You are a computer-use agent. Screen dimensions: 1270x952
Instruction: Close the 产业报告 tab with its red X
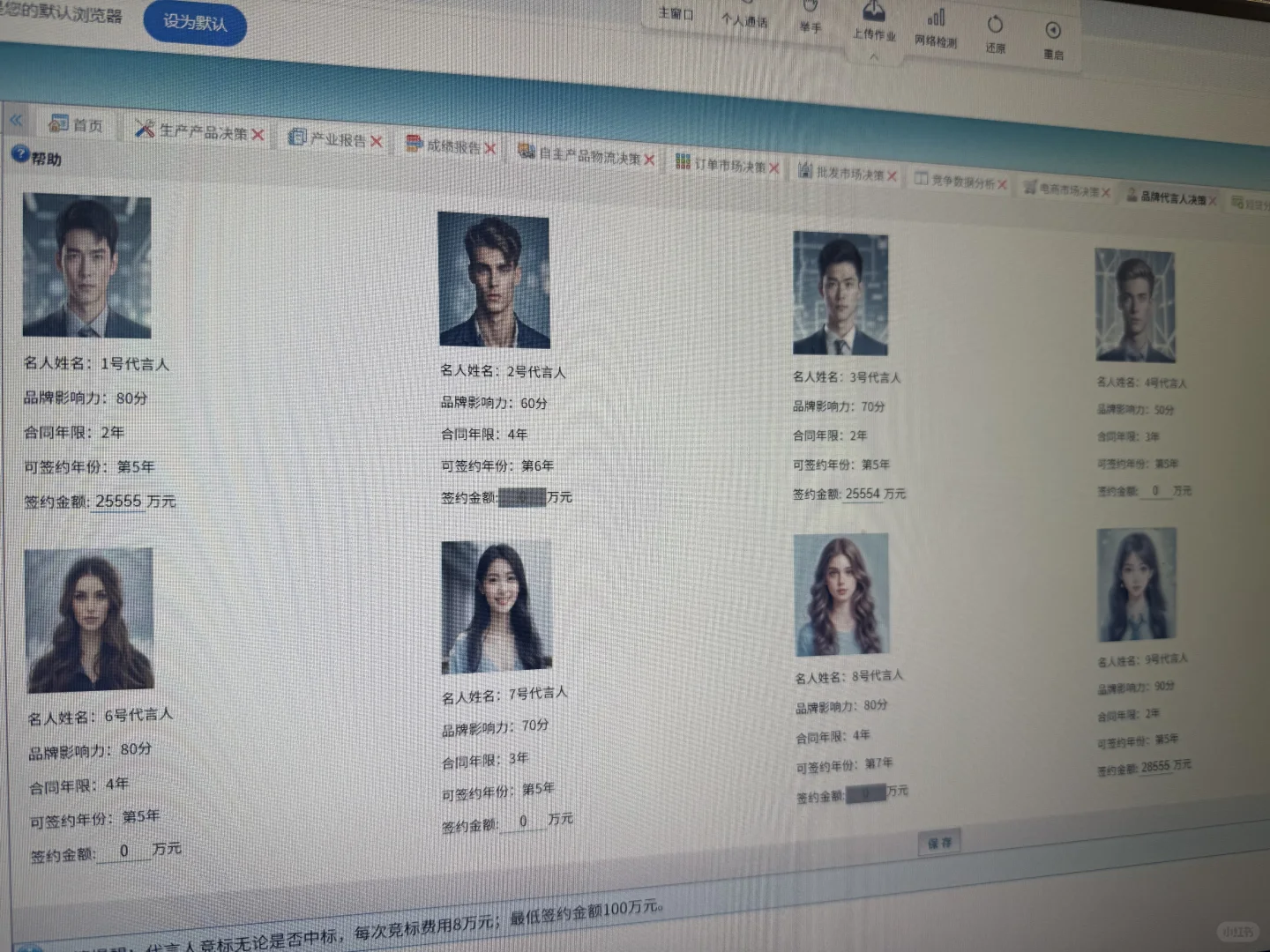click(377, 141)
